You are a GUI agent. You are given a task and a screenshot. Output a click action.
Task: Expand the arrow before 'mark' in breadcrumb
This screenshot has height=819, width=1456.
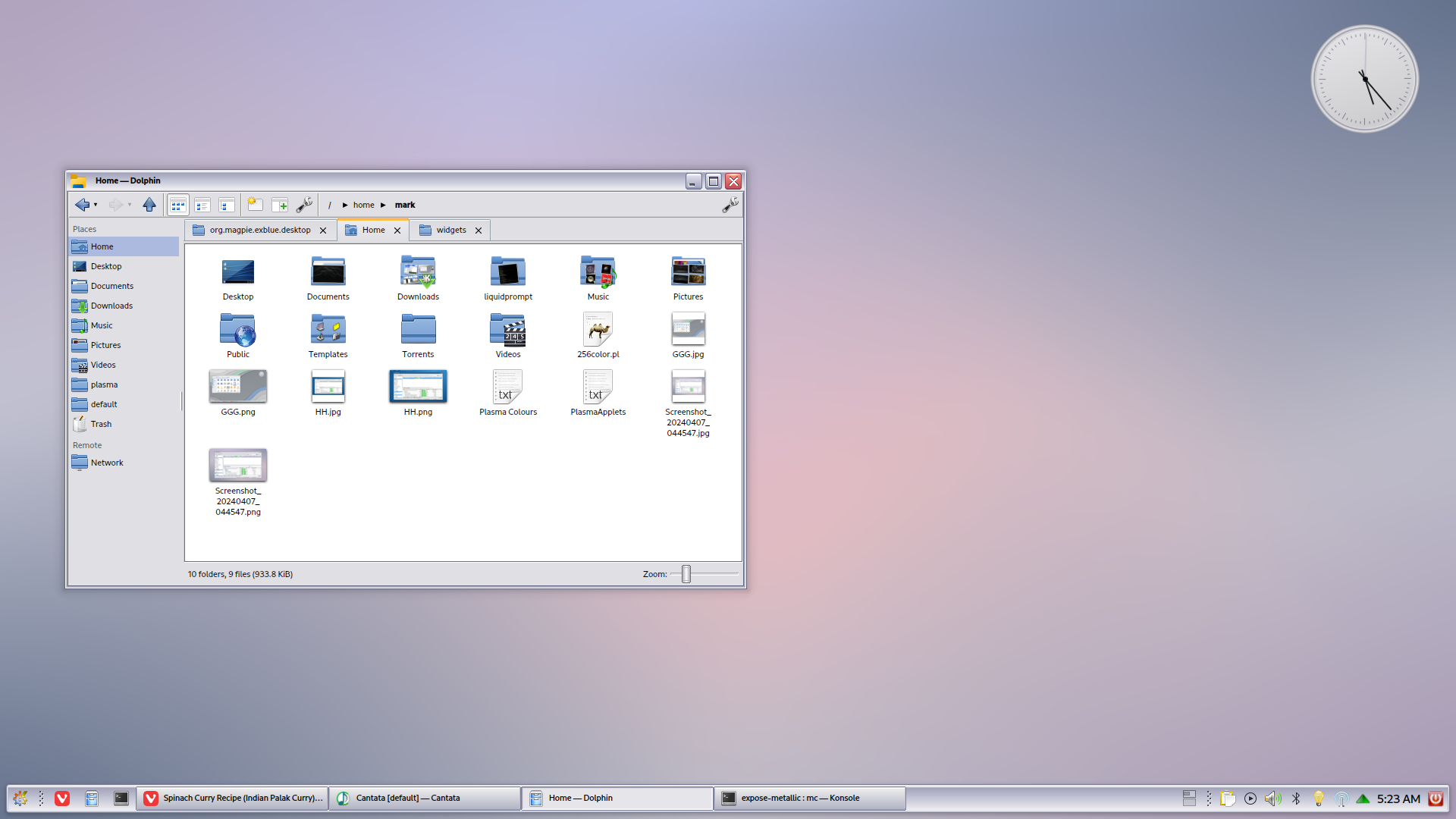384,205
